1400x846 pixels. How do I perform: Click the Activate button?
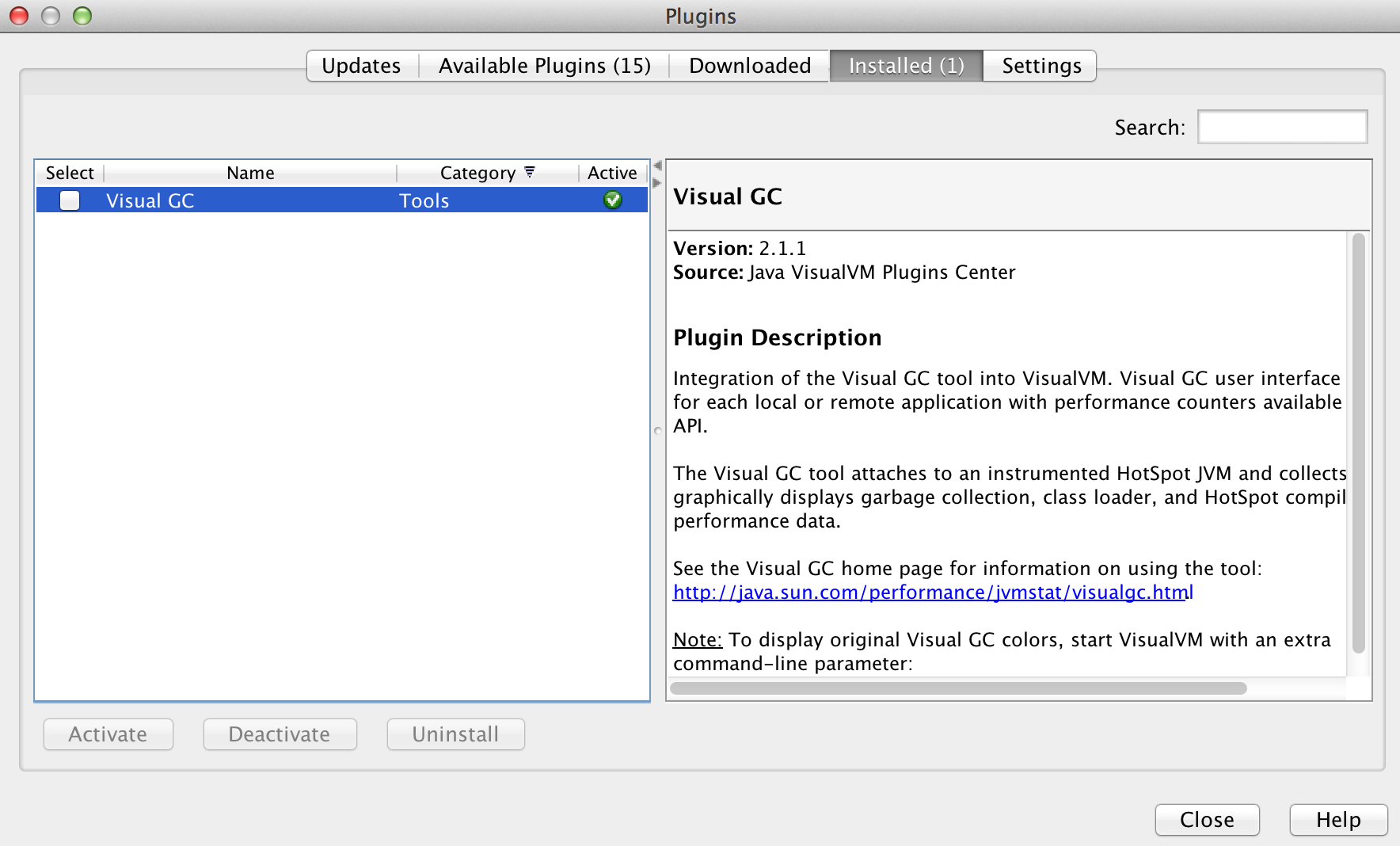(108, 734)
